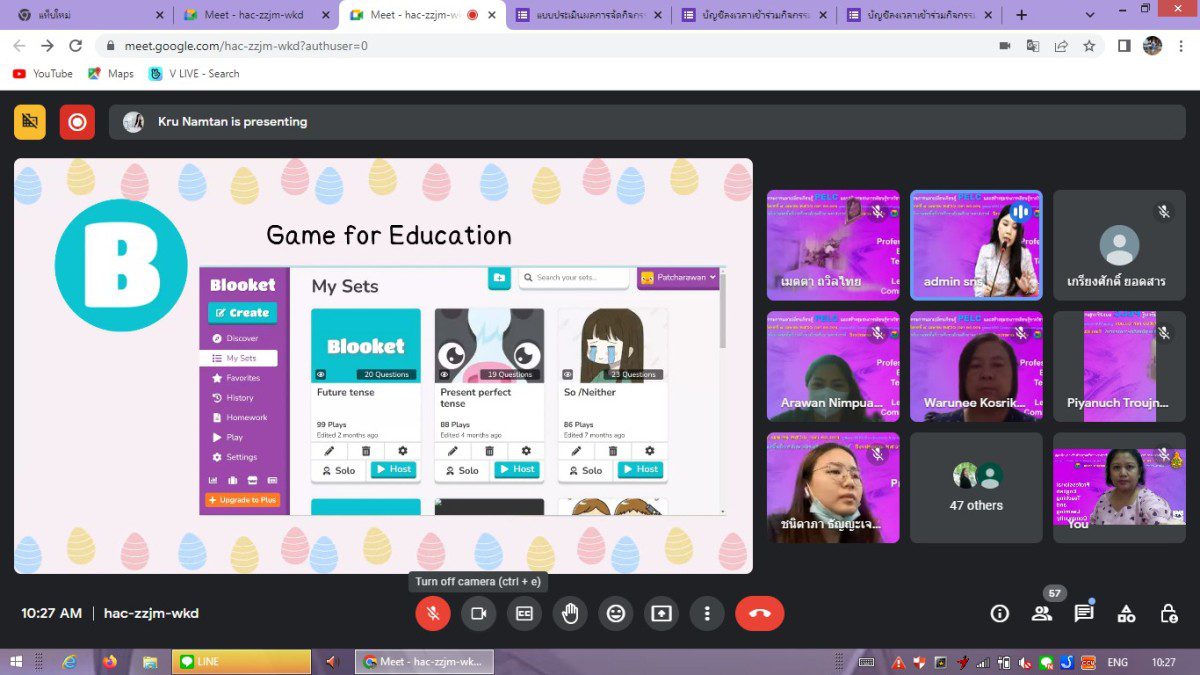Close the แท็บใหม่ tab

click(160, 15)
